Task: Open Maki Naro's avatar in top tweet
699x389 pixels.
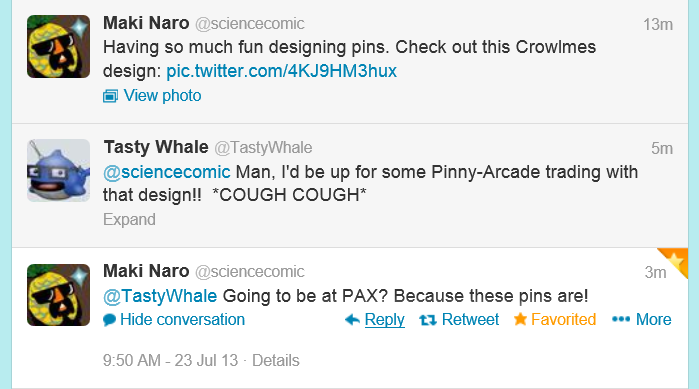Action: [58, 47]
